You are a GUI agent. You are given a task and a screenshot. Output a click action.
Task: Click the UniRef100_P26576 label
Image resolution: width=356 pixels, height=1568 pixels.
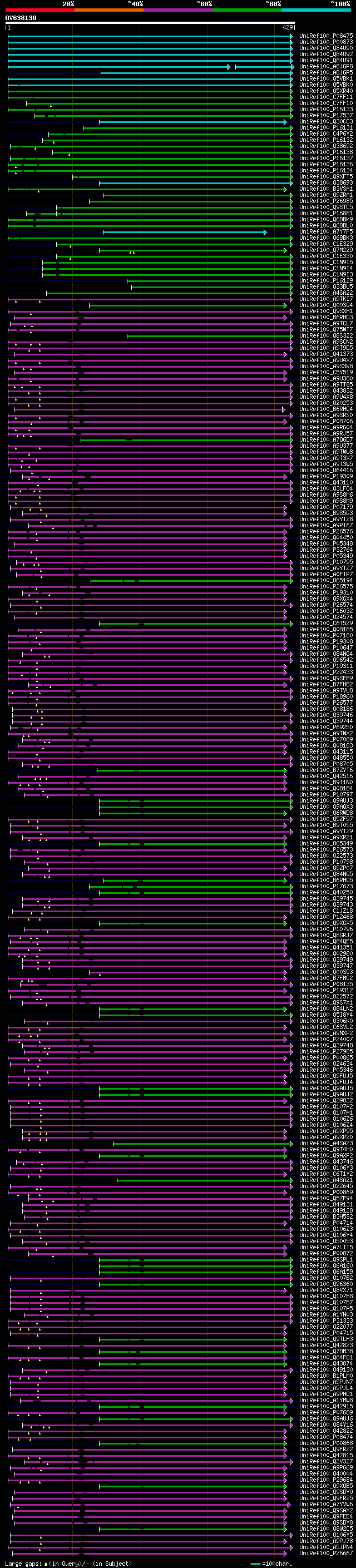pos(326,531)
